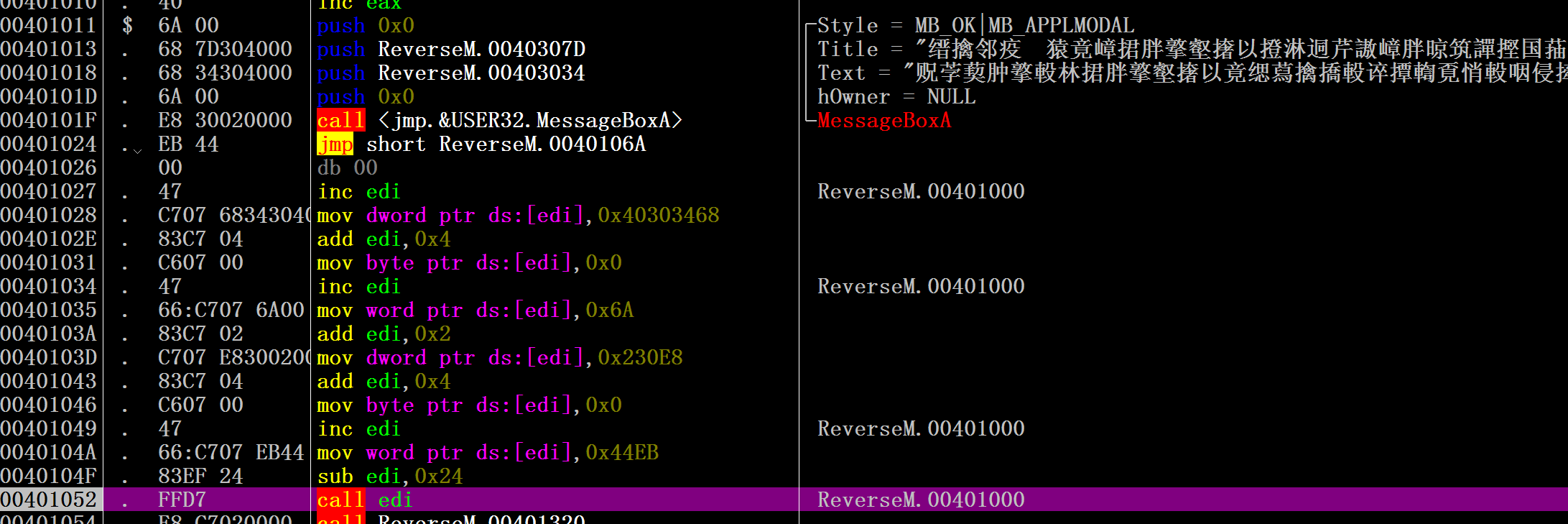Select address 0040104A

pos(49,453)
